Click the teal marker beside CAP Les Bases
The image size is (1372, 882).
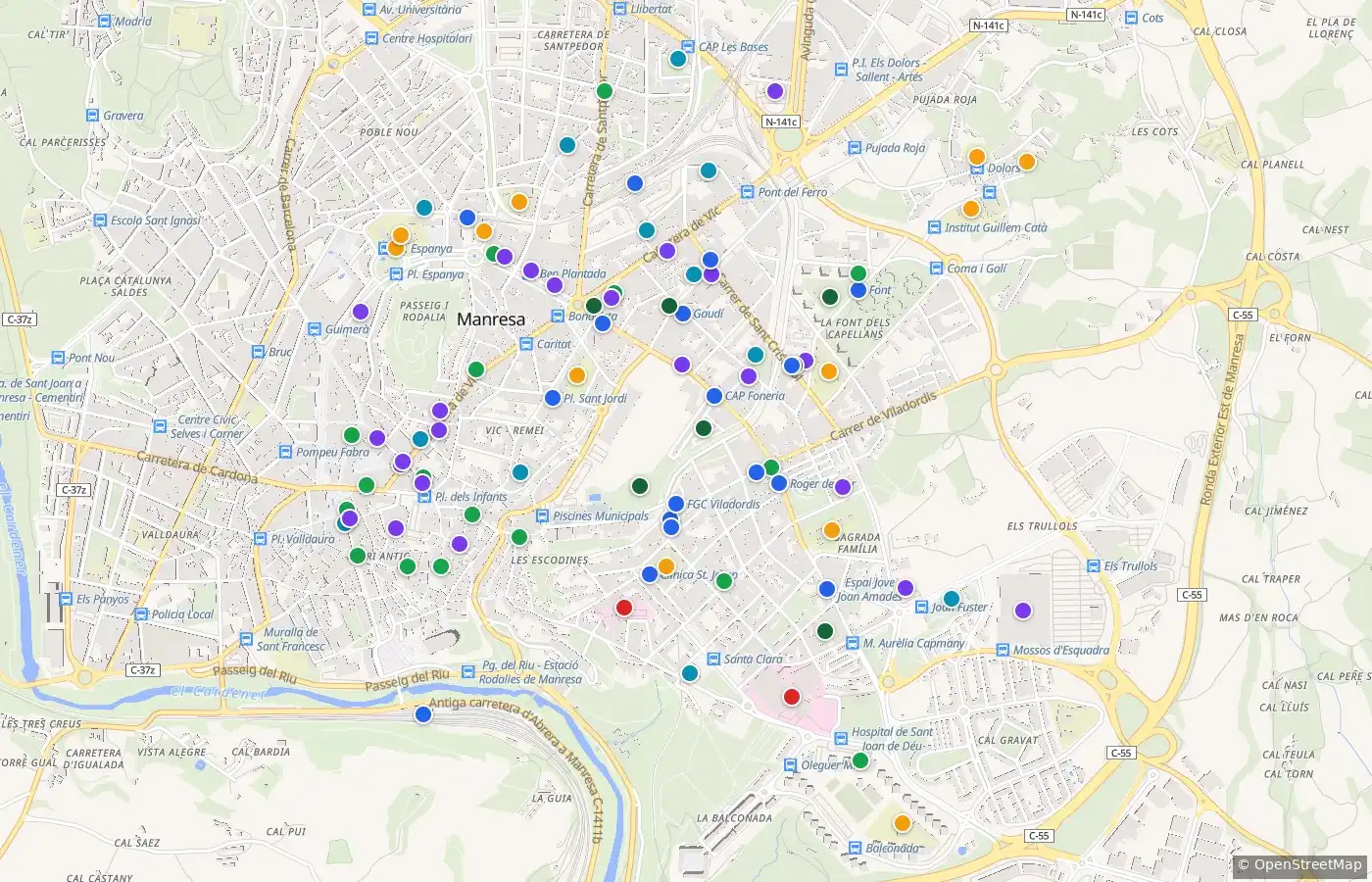click(678, 59)
